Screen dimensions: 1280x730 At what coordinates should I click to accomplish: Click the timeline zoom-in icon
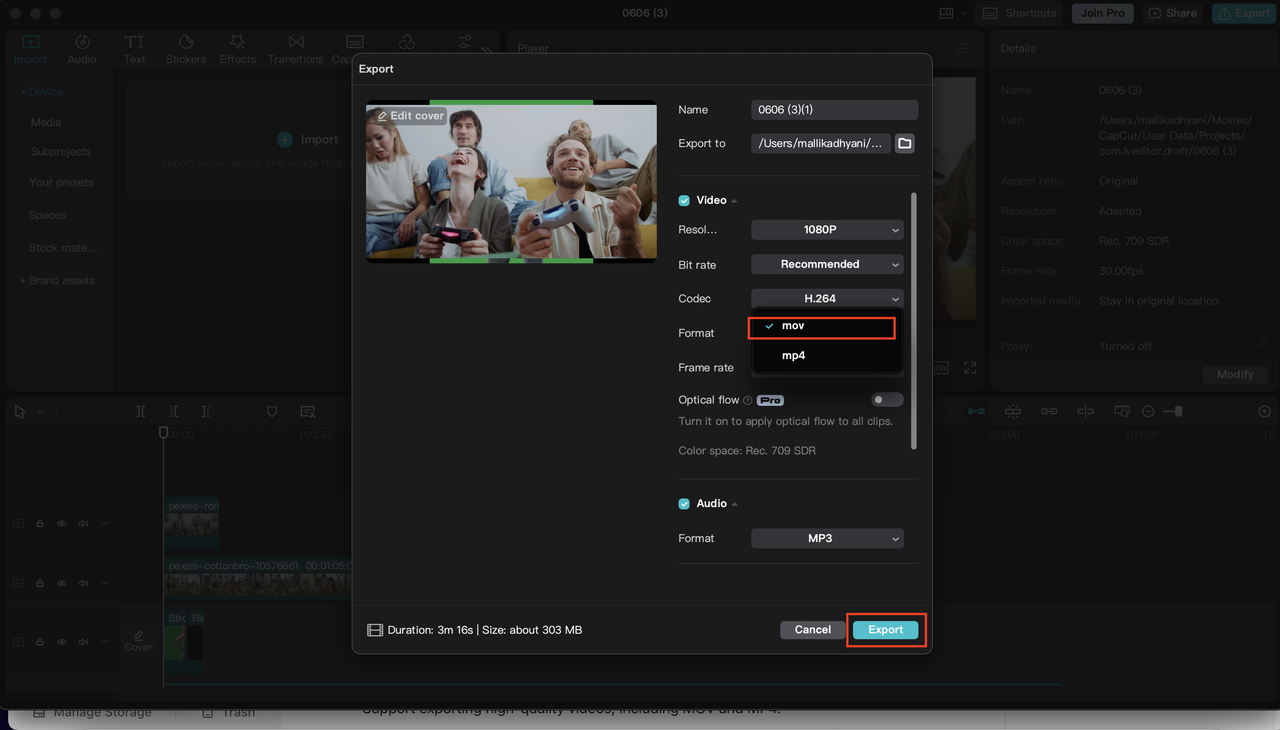[x=1264, y=411]
